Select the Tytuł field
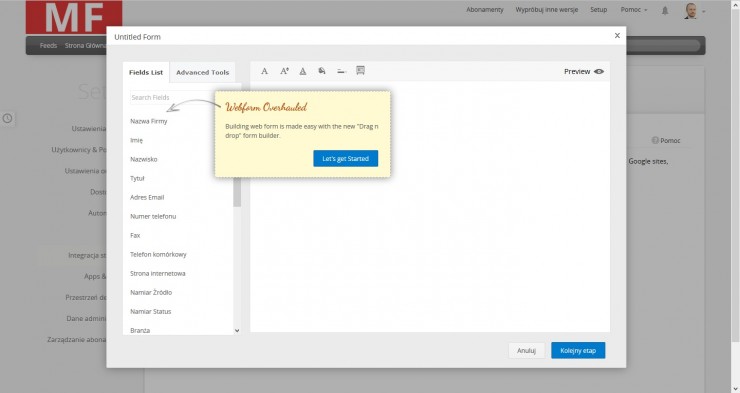This screenshot has height=393, width=740. click(137, 178)
